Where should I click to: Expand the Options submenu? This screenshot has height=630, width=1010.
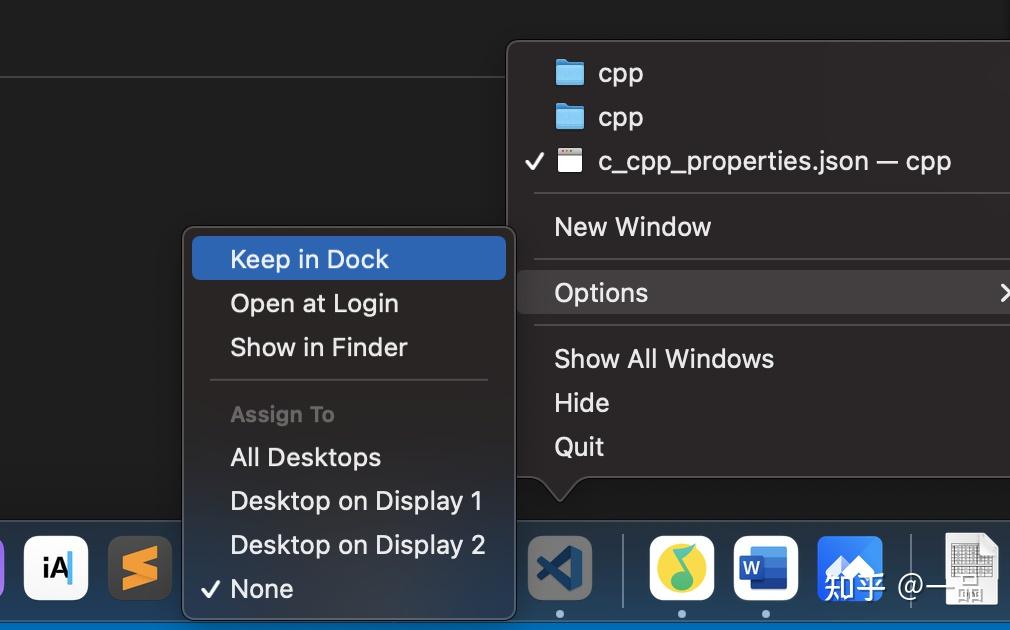click(x=601, y=292)
